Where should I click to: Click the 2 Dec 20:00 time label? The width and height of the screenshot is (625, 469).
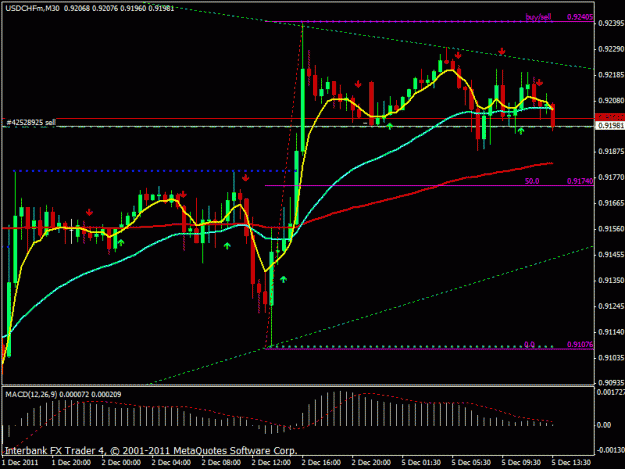371,463
